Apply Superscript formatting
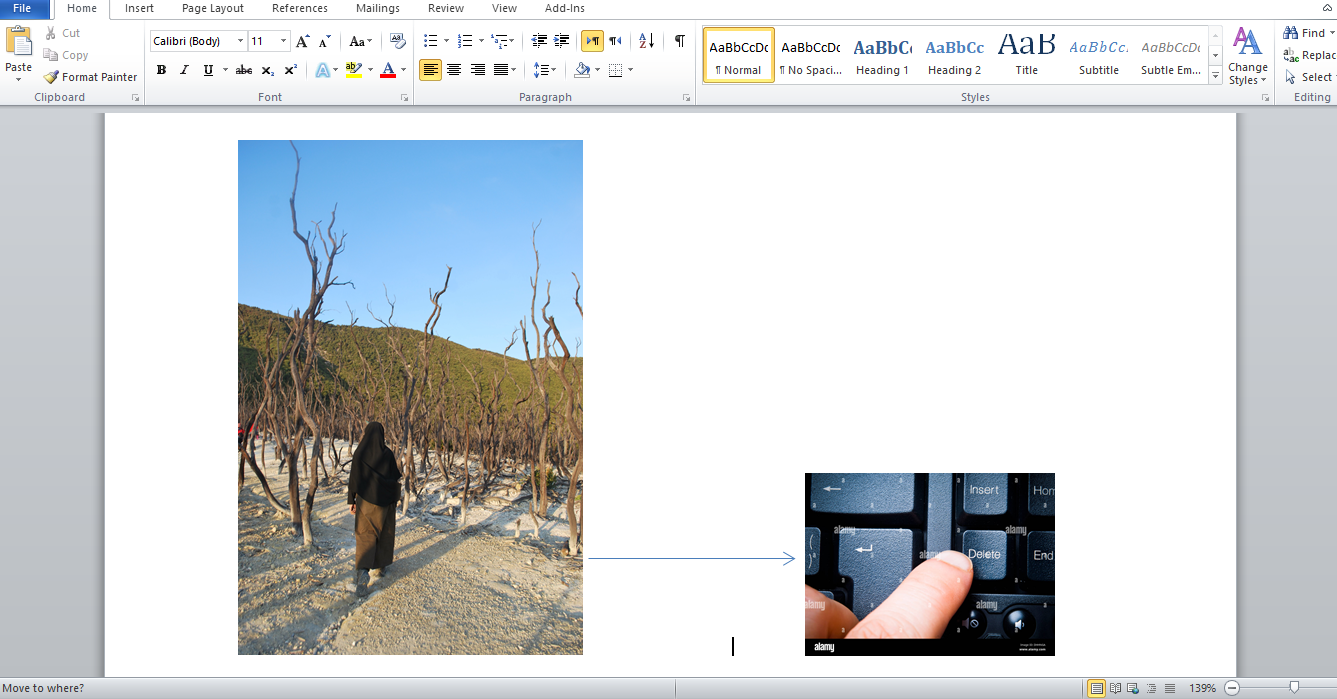 tap(290, 70)
